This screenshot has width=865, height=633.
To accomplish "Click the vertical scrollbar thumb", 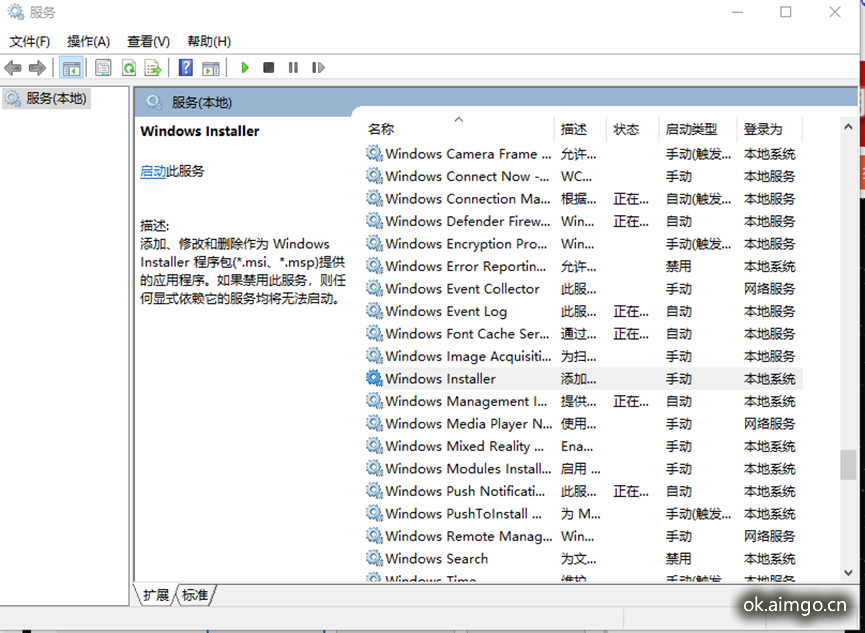I will coord(848,465).
